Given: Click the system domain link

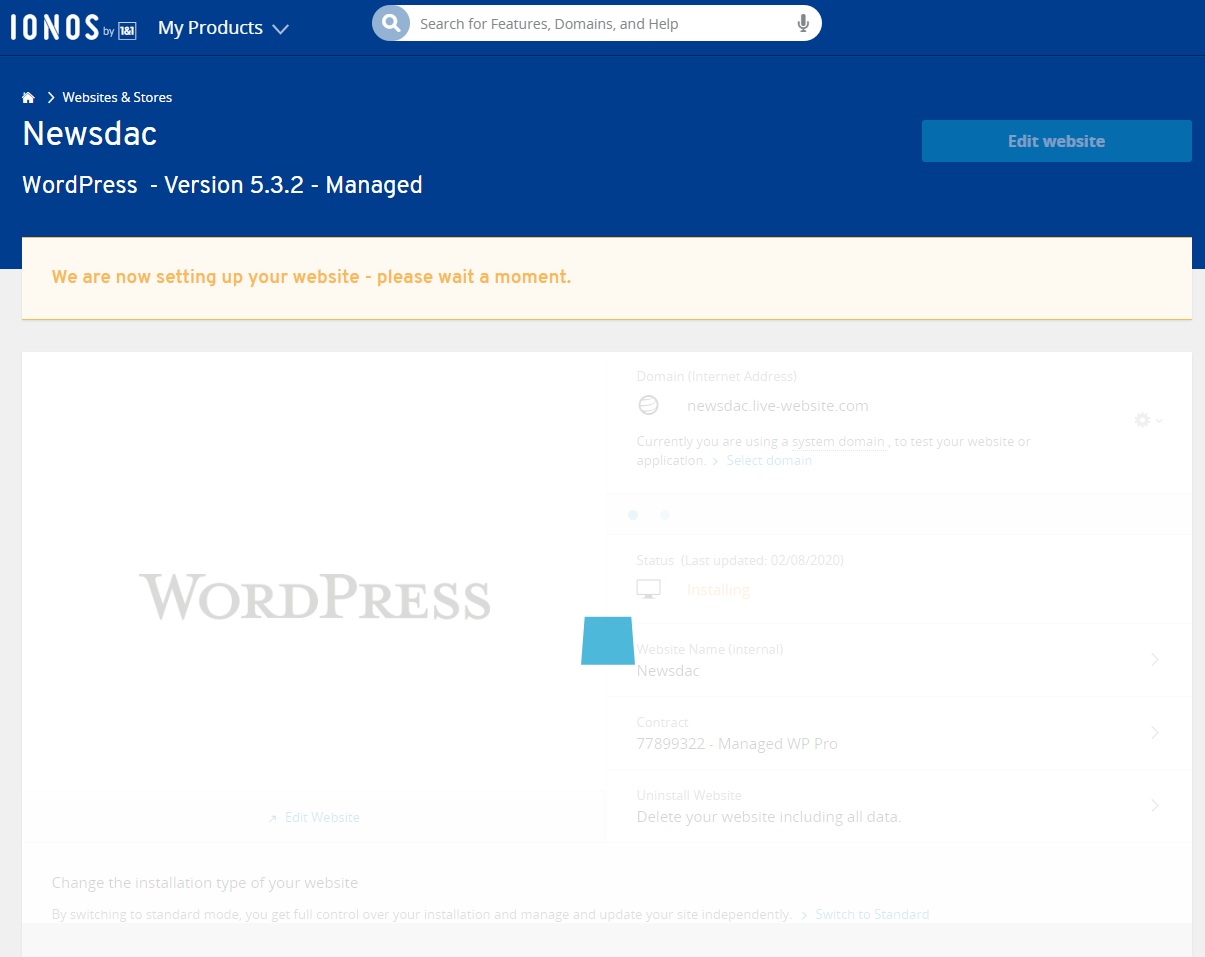Looking at the screenshot, I should coord(838,441).
